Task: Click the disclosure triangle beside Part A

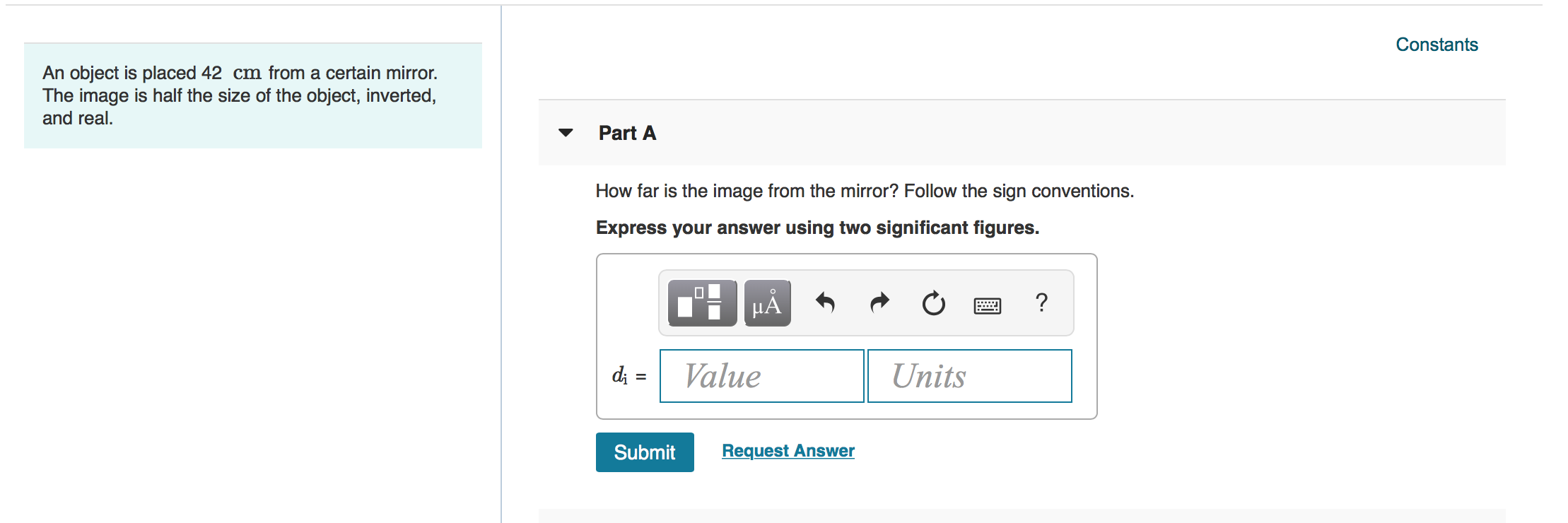Action: [x=566, y=133]
